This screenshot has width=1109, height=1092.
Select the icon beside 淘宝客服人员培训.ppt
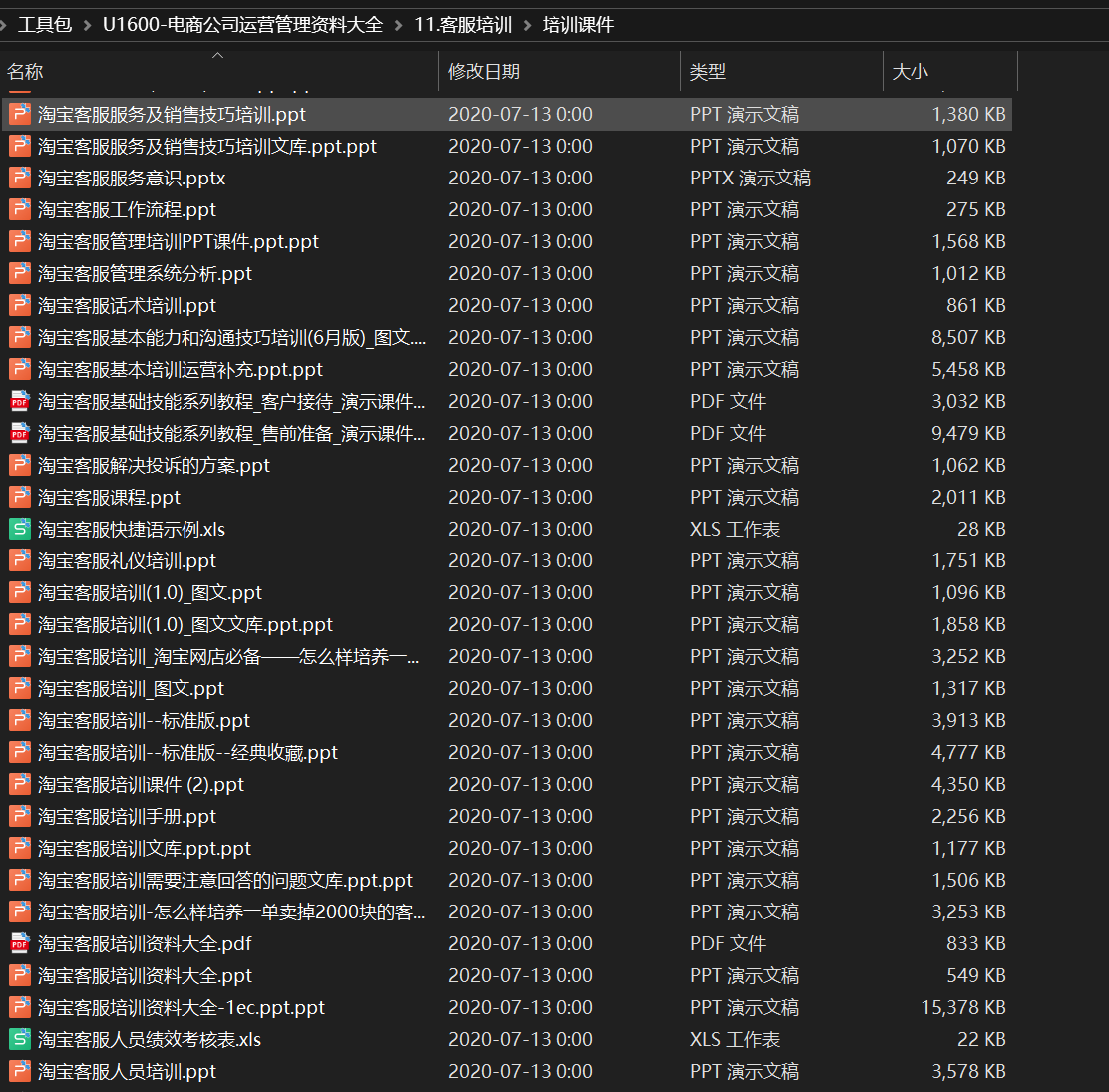coord(20,1071)
